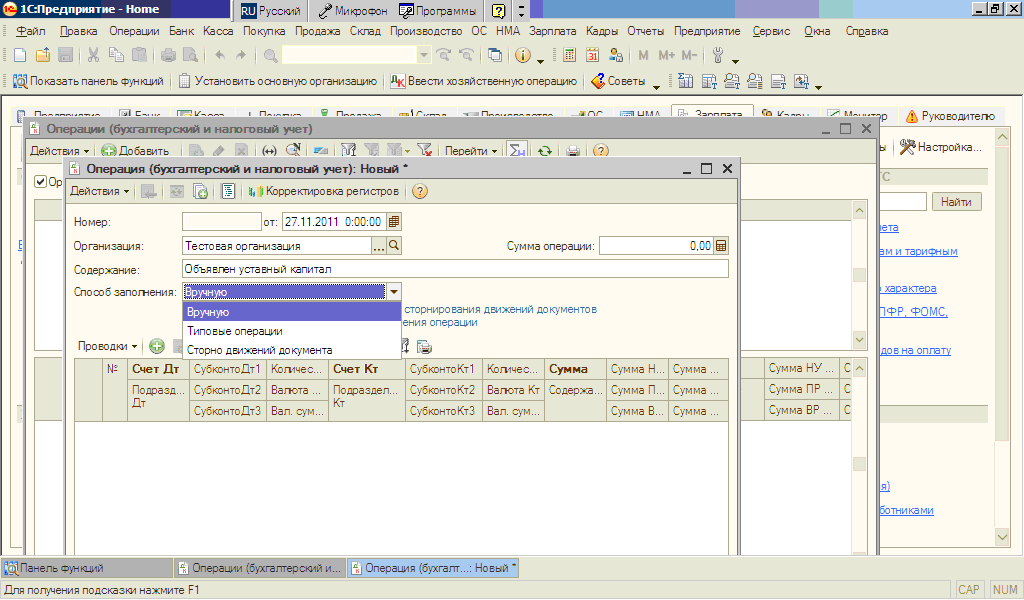Toggle the checkbox in Операции list window
This screenshot has height=600, width=1024.
(x=40, y=182)
